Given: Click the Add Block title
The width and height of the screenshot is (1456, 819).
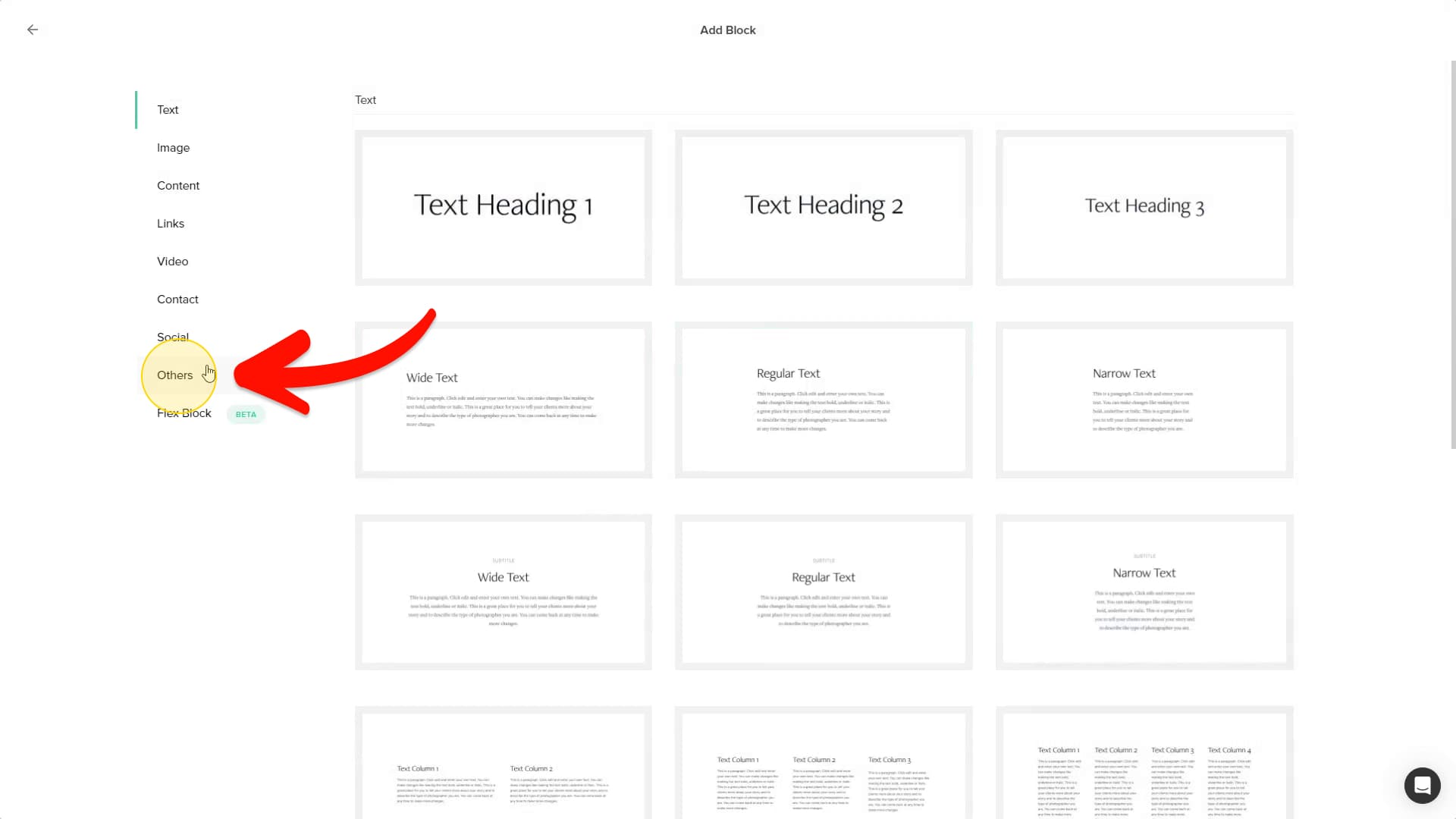Looking at the screenshot, I should point(727,30).
